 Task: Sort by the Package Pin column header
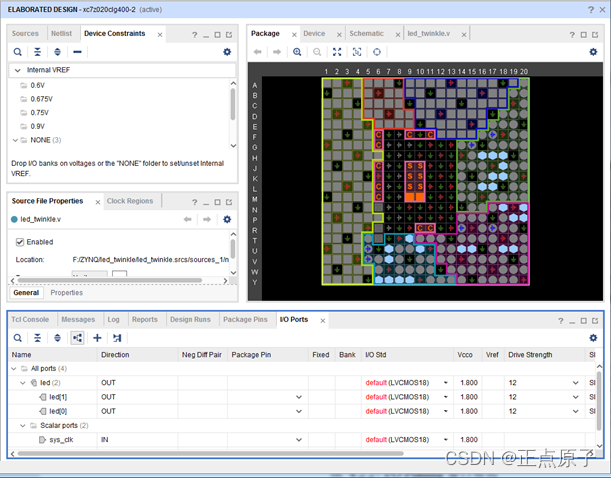(x=268, y=355)
